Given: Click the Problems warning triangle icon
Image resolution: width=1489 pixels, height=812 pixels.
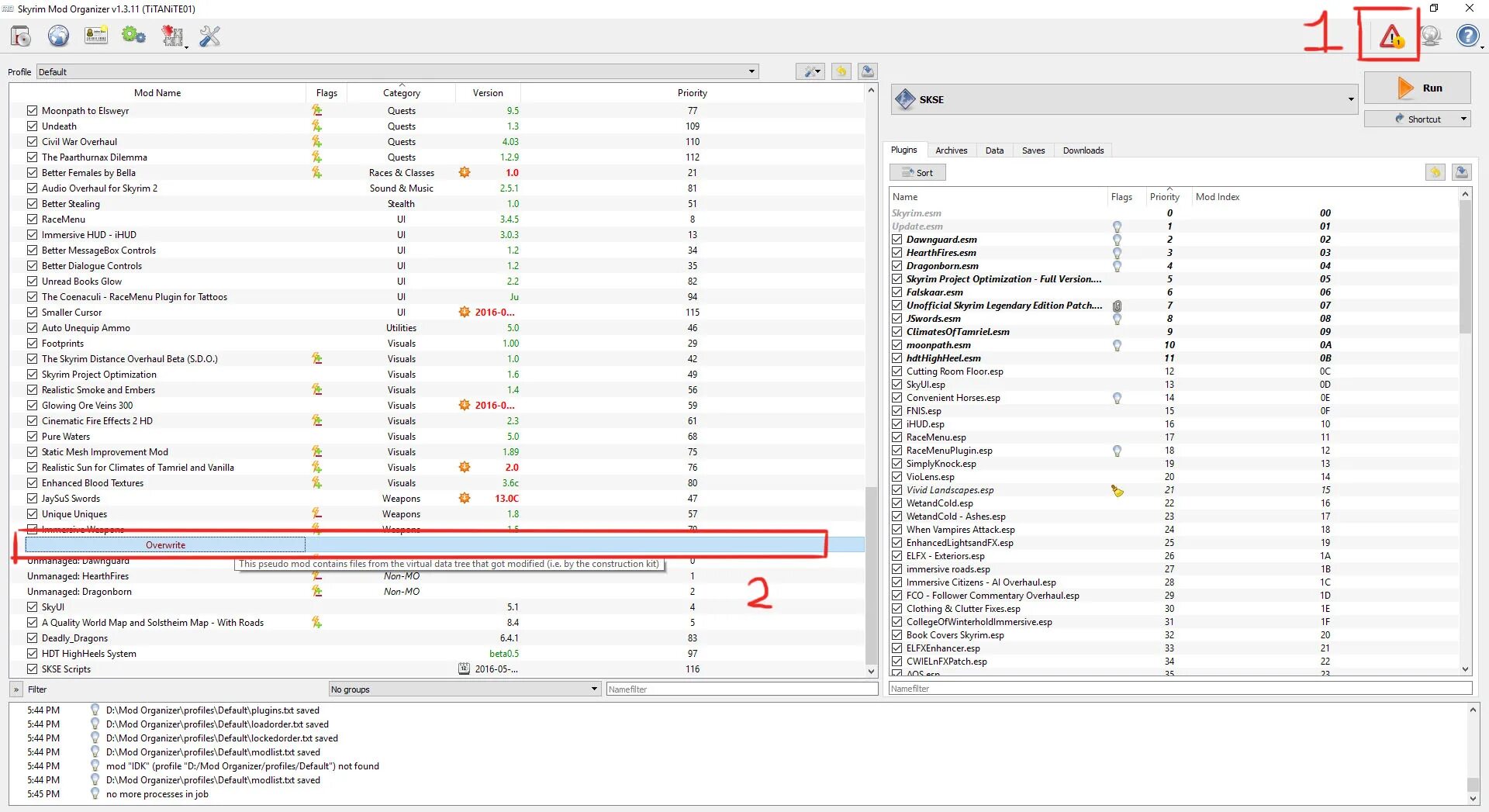Looking at the screenshot, I should point(1392,36).
